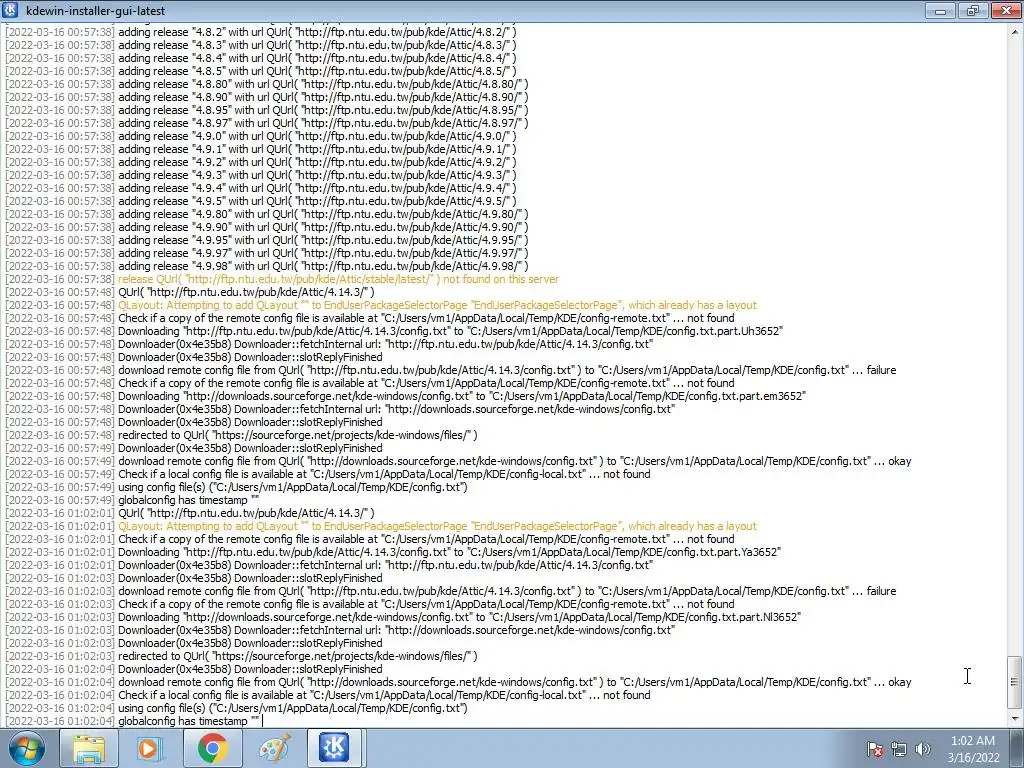Screen dimensions: 1024x768
Task: Select the 00:57:49 download line ending okay
Action: coord(458,461)
